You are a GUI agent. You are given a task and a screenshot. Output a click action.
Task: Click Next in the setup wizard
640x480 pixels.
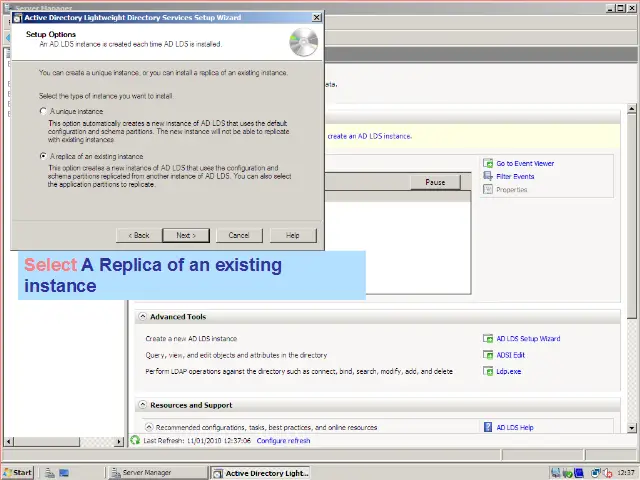coord(186,236)
